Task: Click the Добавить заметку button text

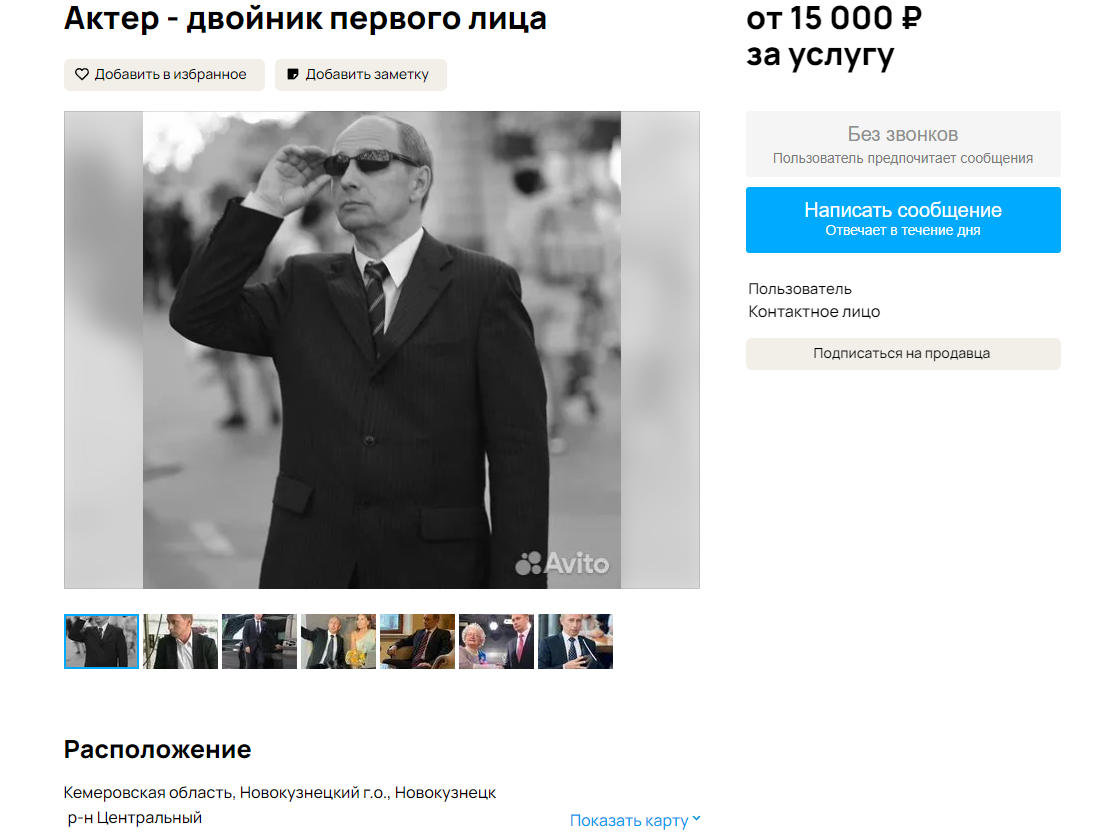Action: point(367,74)
